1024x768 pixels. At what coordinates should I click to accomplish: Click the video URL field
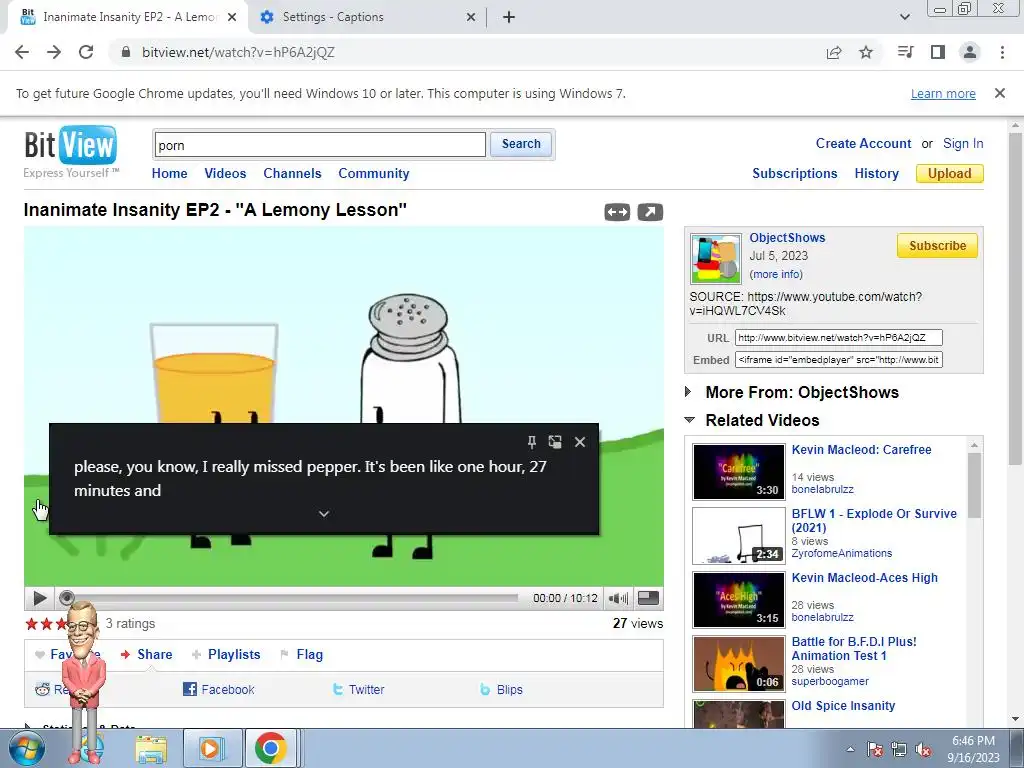point(839,338)
